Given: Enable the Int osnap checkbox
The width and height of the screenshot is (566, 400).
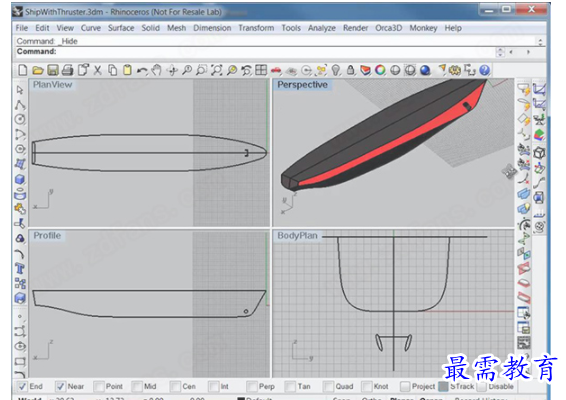Looking at the screenshot, I should (x=213, y=386).
